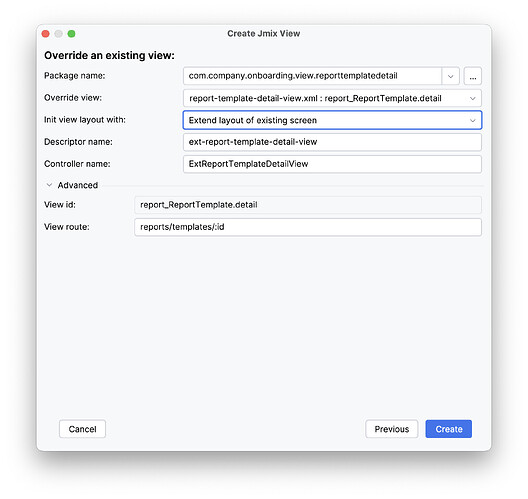Screen dimensions: 528x499
Task: Click the View id field
Action: coord(308,205)
